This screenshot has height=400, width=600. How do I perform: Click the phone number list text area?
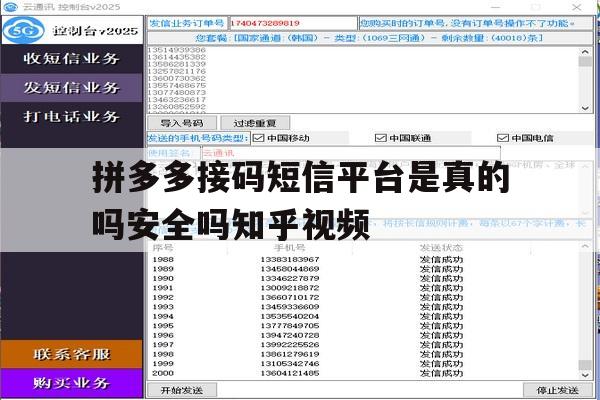pyautogui.click(x=364, y=80)
